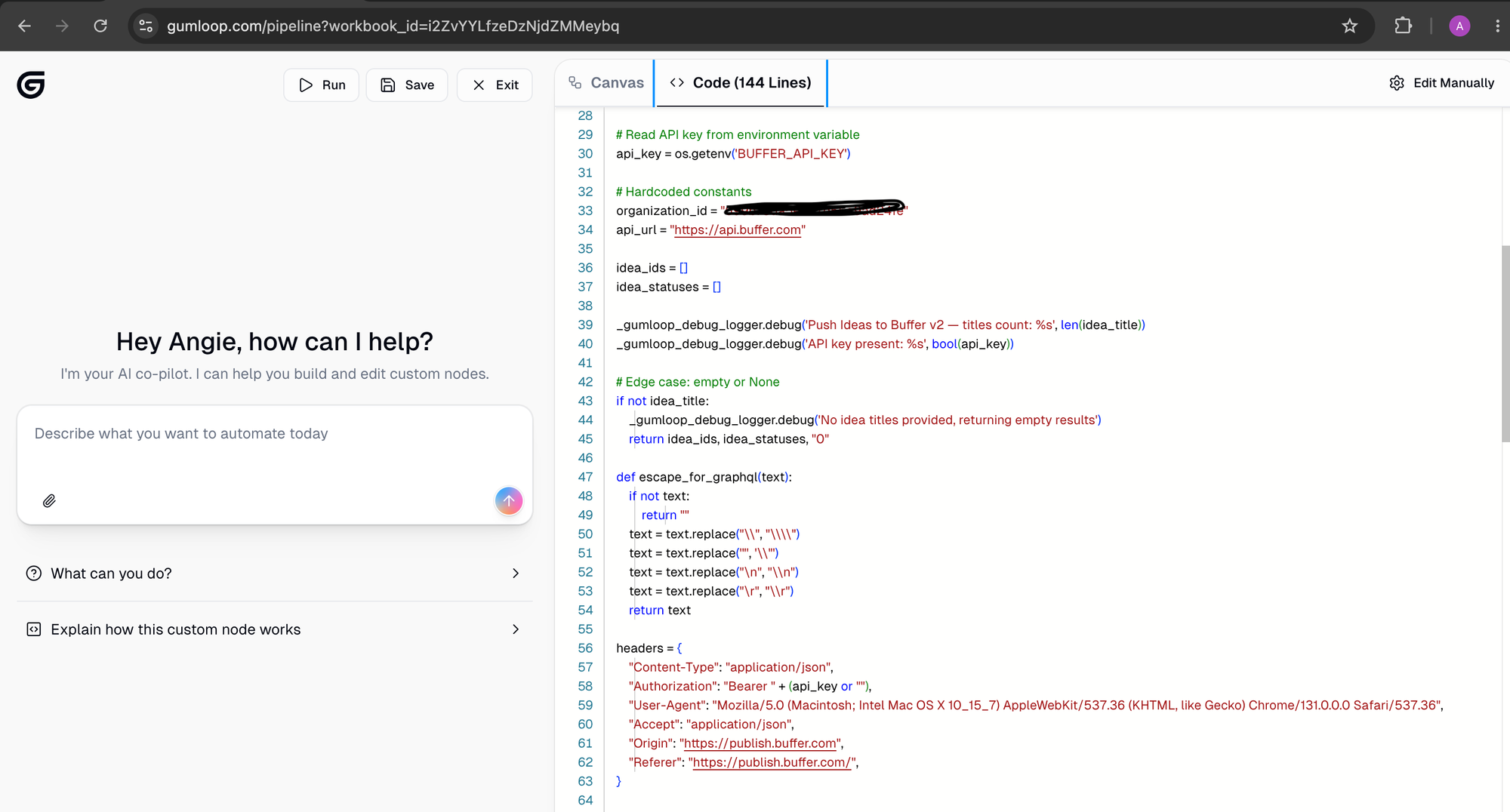Click the Referer publish.buffer.com/ link
Image resolution: width=1510 pixels, height=812 pixels.
point(772,762)
